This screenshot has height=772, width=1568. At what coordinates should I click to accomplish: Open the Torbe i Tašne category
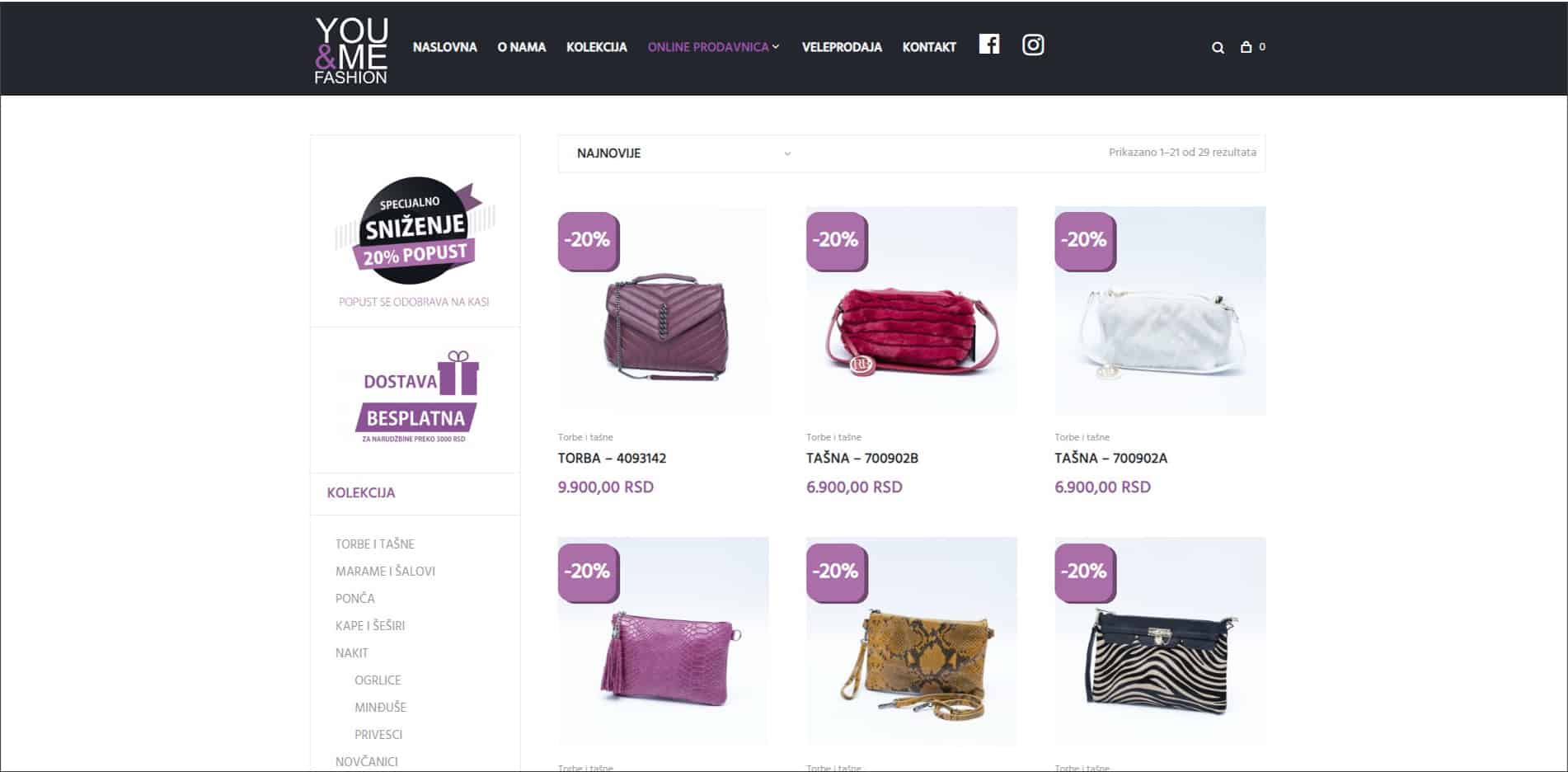[374, 544]
